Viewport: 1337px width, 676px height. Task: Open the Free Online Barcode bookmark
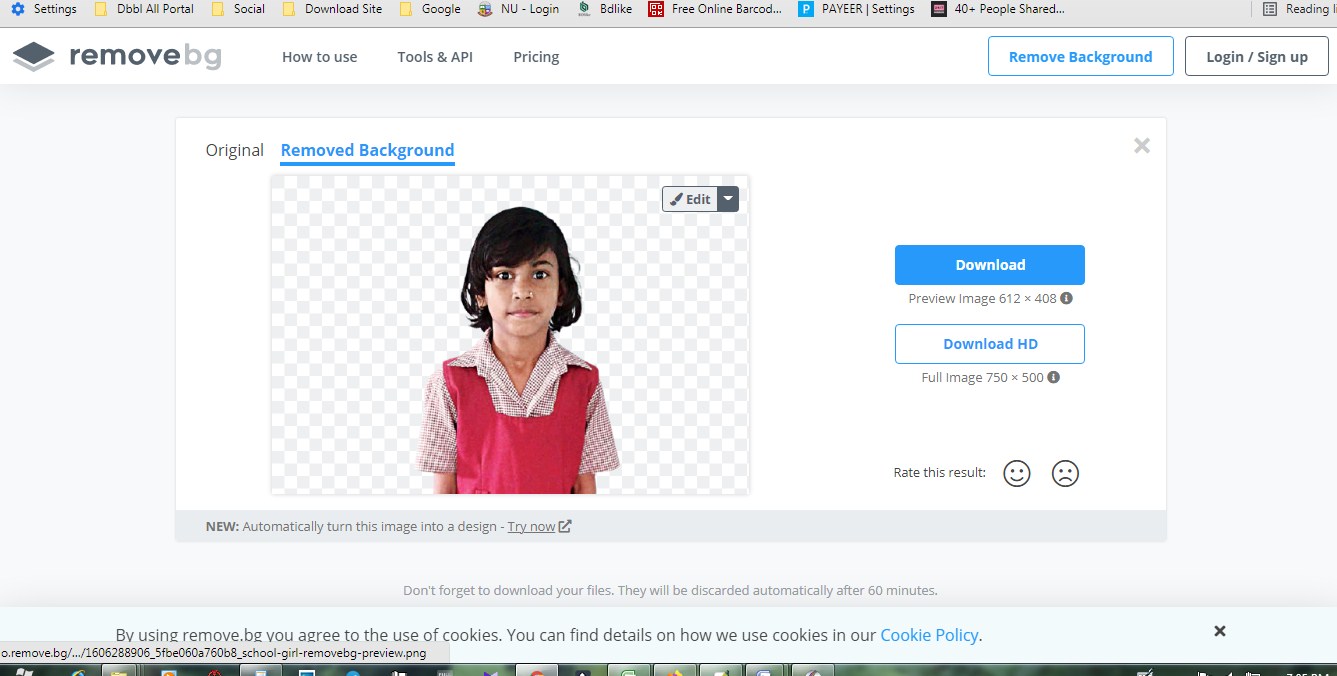click(715, 9)
